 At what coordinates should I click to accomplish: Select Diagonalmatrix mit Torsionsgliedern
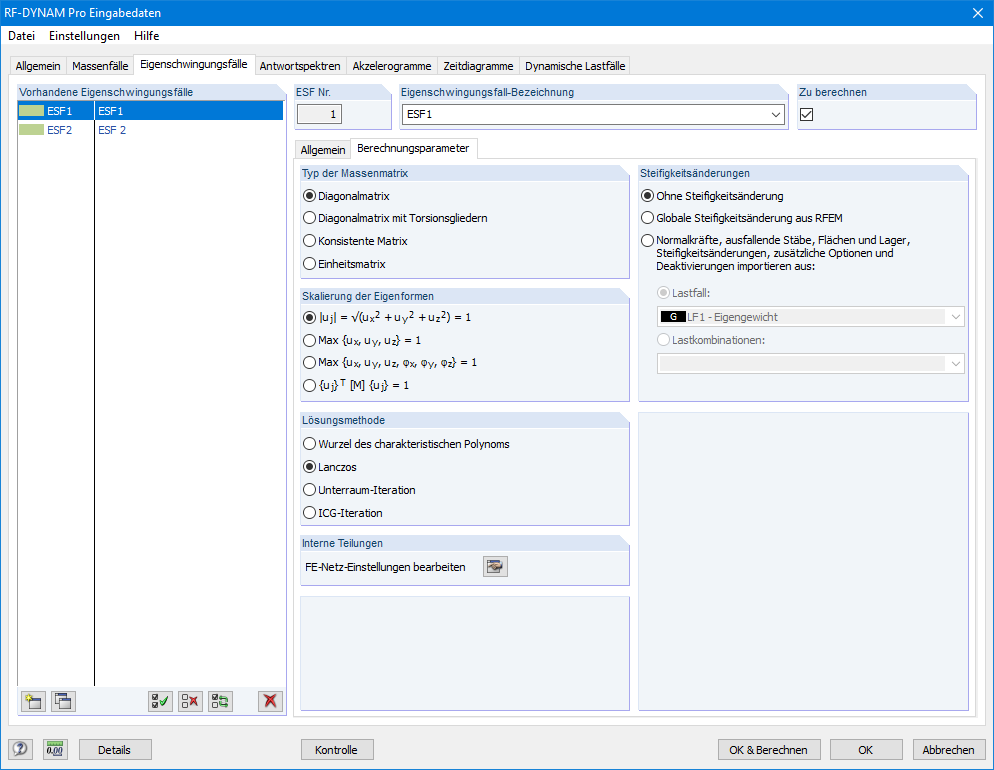coord(309,218)
